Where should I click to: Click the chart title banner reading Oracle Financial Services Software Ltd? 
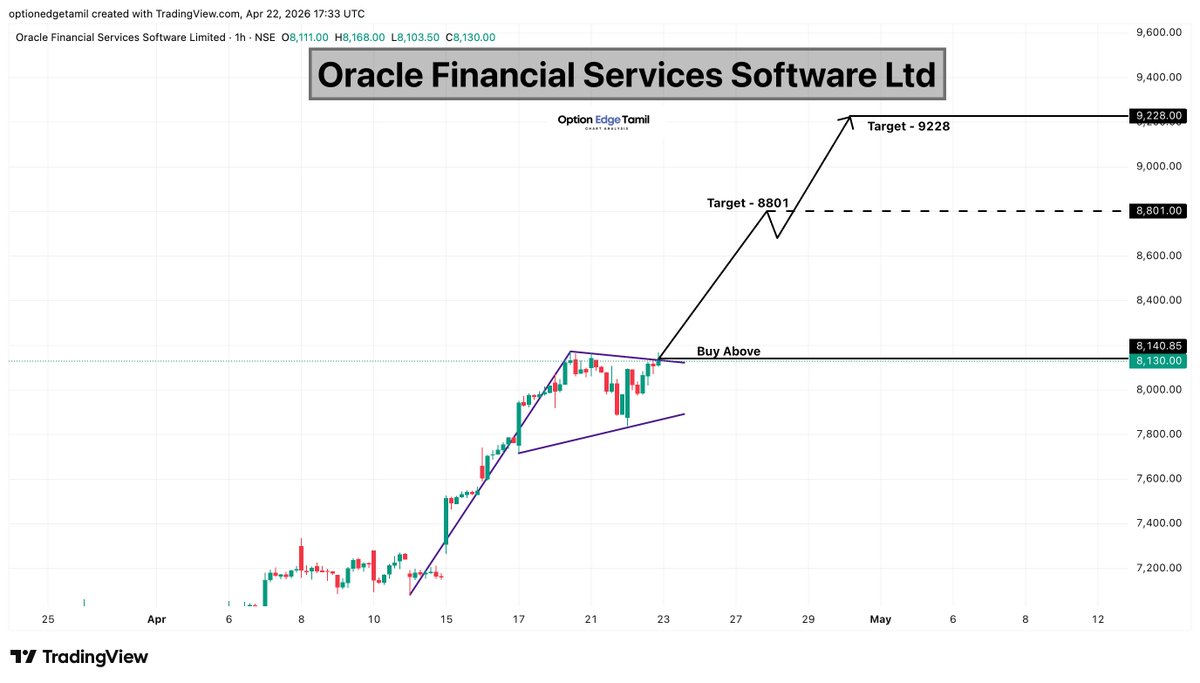(627, 74)
